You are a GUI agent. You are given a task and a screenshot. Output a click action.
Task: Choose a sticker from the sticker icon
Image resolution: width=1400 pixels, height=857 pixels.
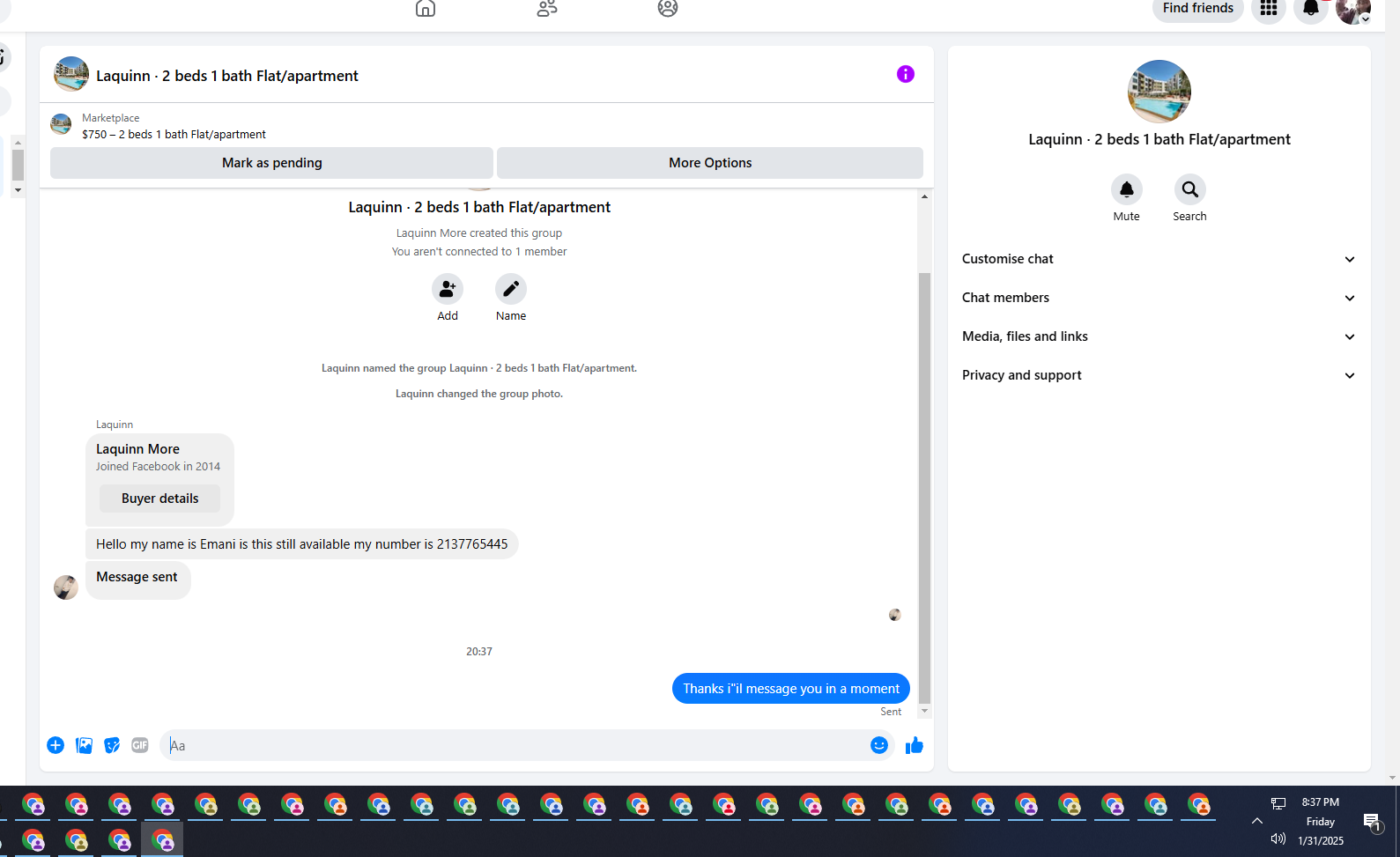(x=112, y=745)
